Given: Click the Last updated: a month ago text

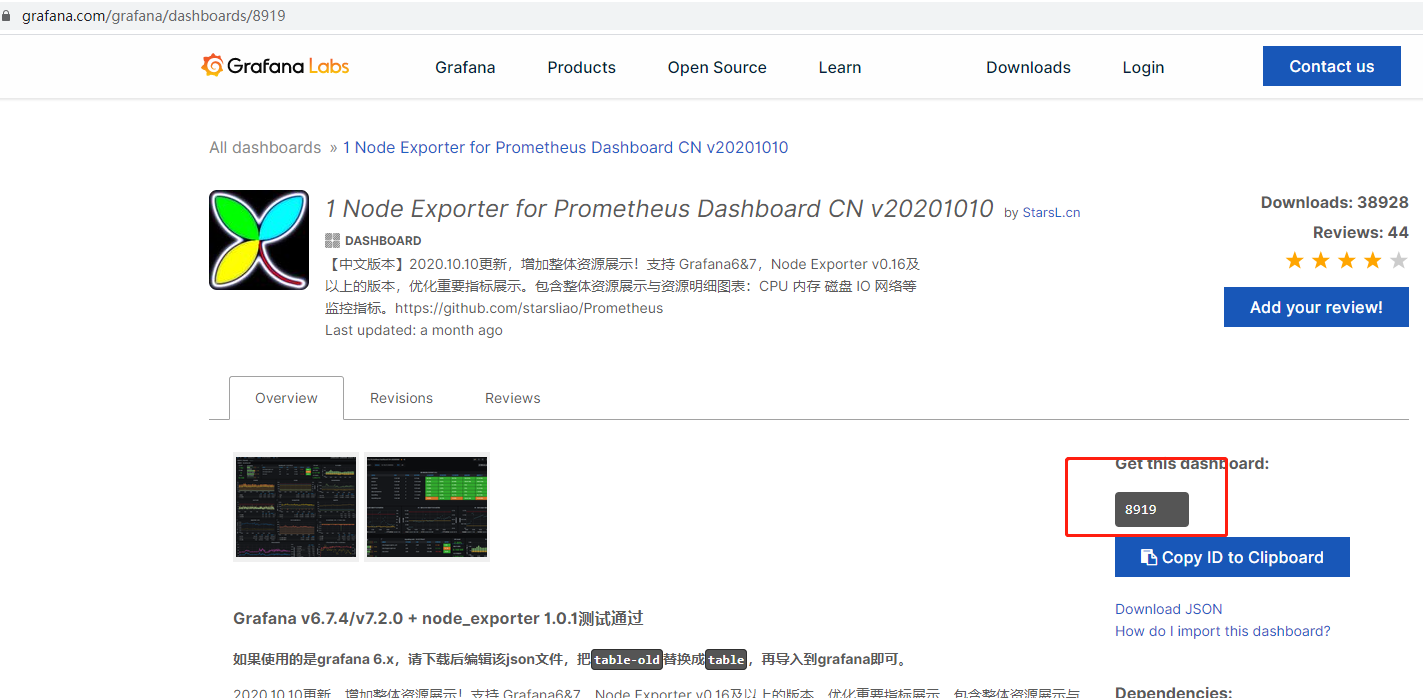Looking at the screenshot, I should pos(414,330).
